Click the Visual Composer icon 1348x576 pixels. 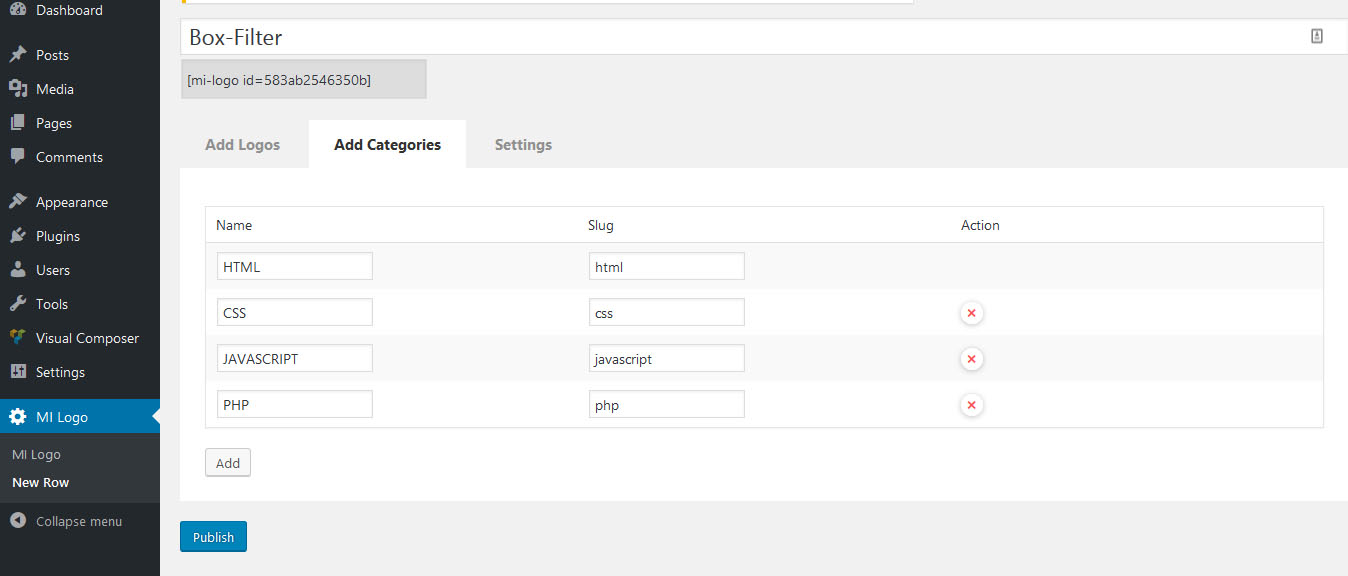pyautogui.click(x=17, y=338)
